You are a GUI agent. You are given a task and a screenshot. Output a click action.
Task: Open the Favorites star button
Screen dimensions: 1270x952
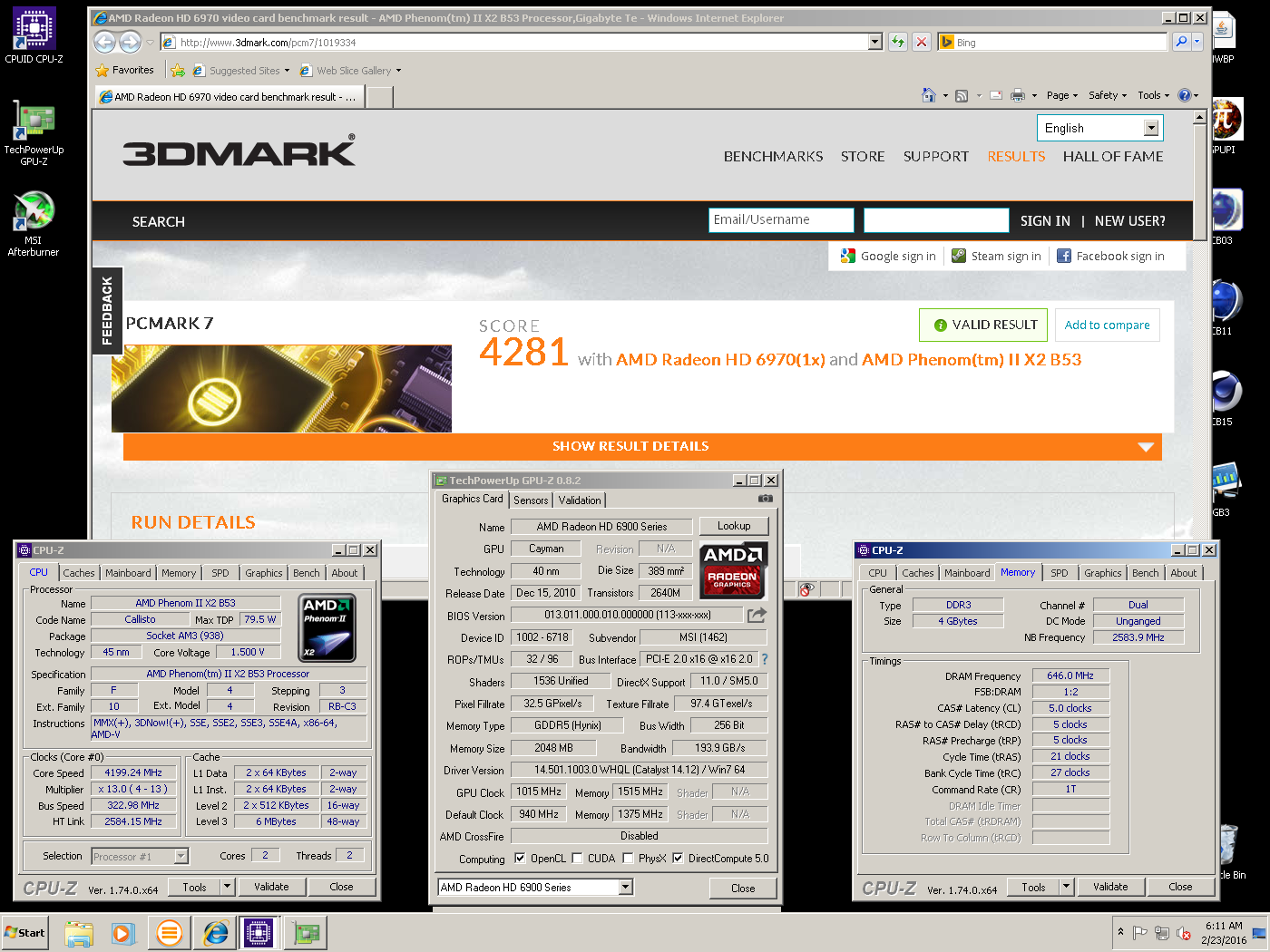[x=124, y=70]
